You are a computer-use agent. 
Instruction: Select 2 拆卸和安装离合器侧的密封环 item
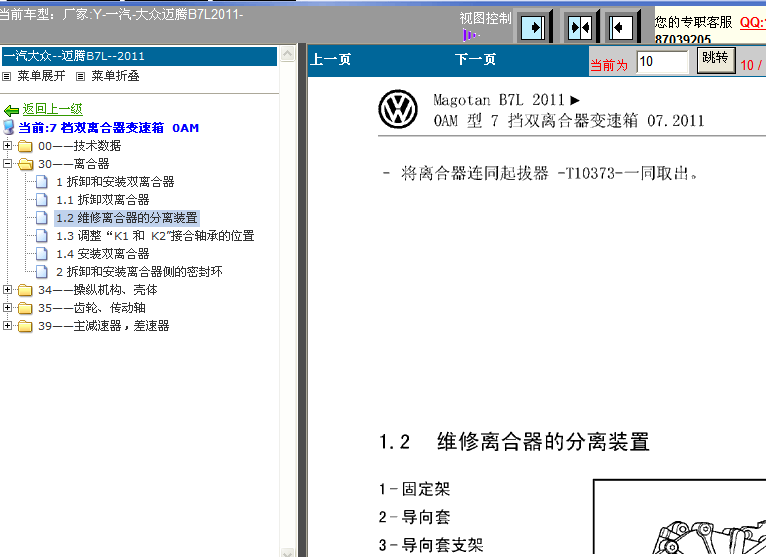click(x=139, y=272)
